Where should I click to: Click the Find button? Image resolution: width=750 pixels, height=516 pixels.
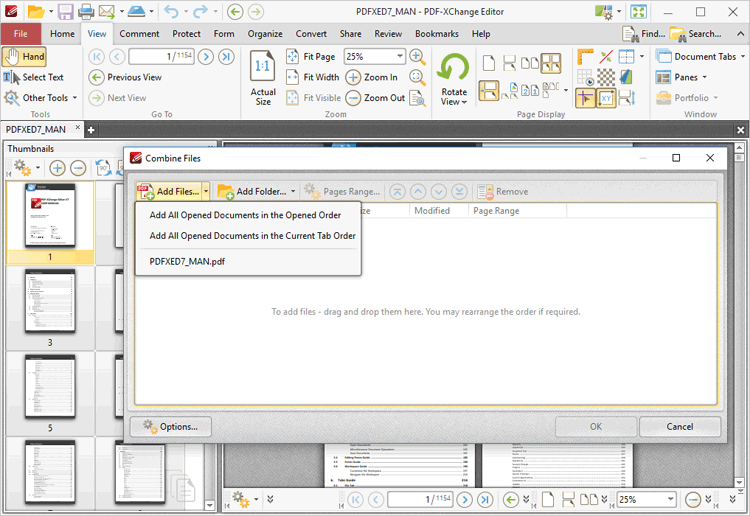pyautogui.click(x=644, y=34)
